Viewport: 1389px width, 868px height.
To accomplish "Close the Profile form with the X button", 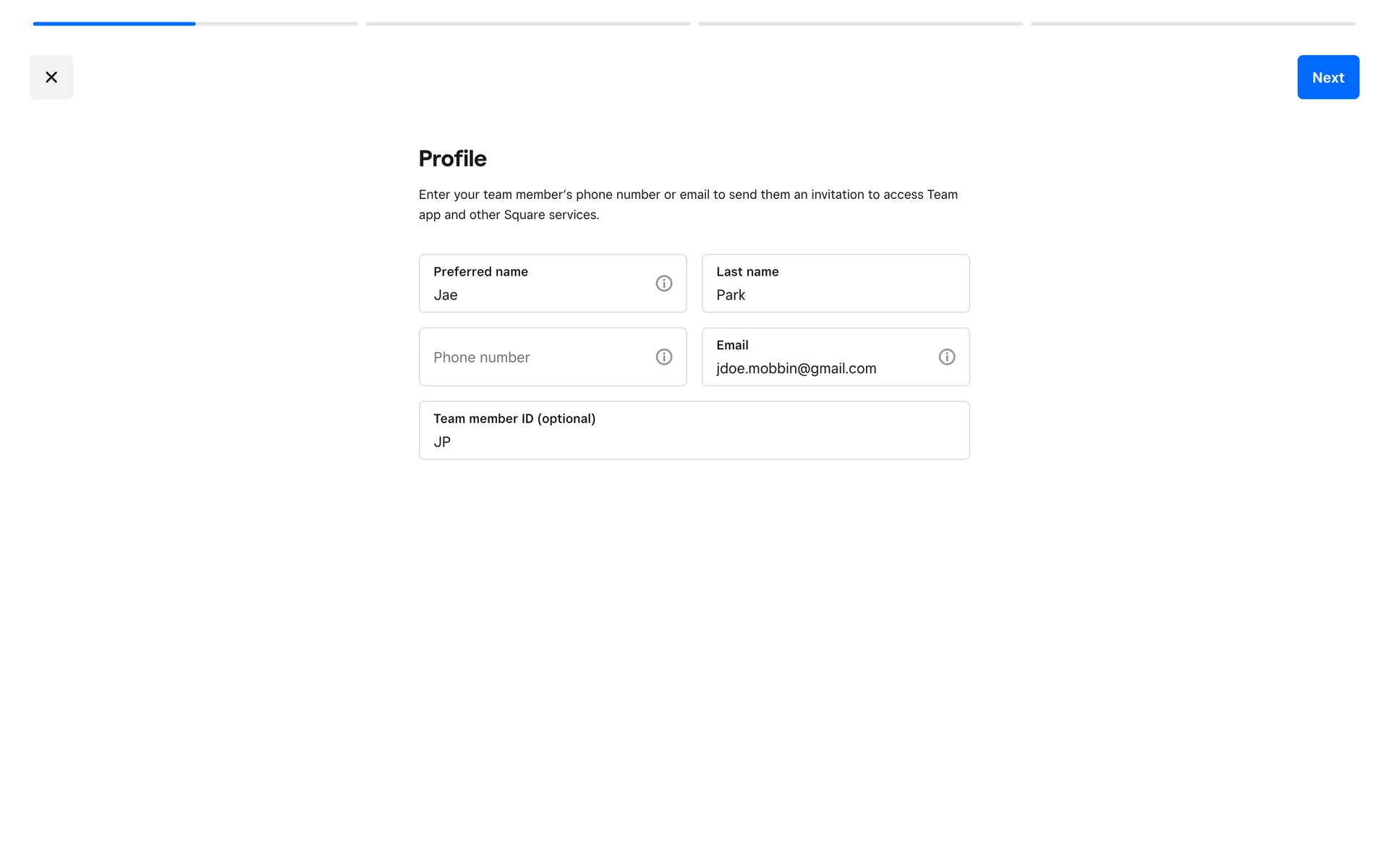I will pos(51,77).
